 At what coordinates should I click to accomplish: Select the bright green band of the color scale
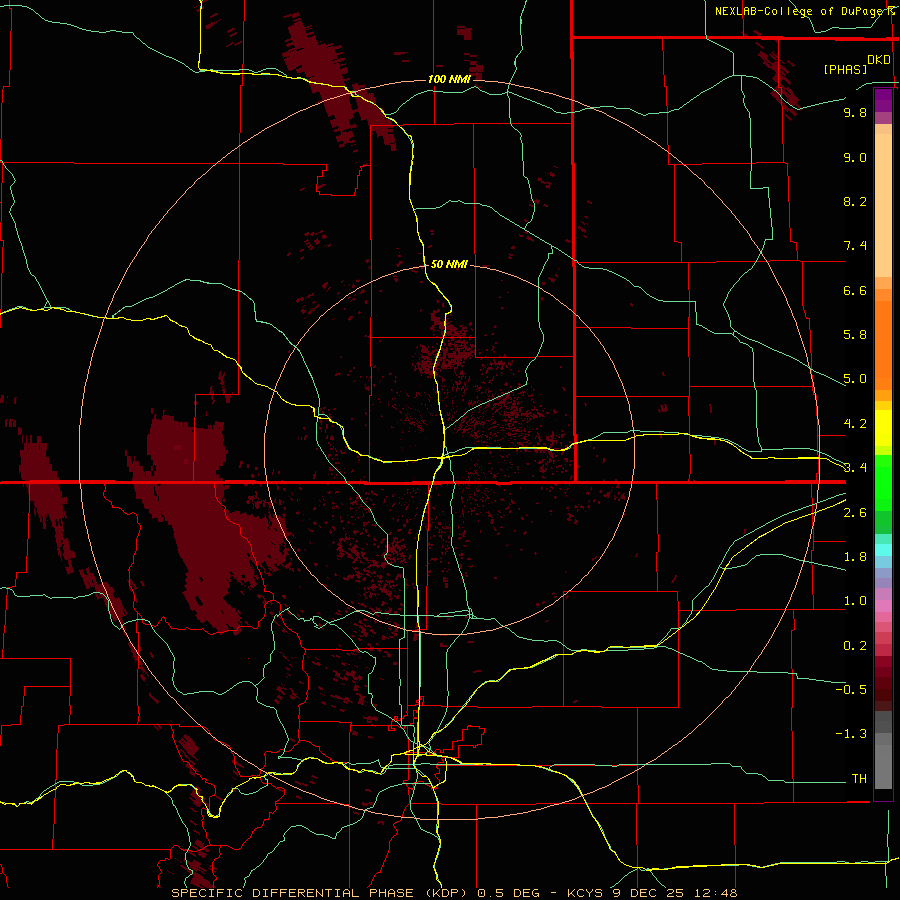coord(883,483)
